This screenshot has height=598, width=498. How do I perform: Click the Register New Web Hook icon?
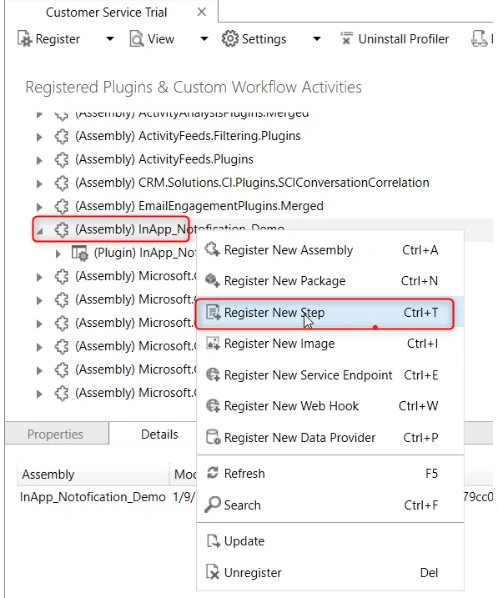[x=213, y=405]
